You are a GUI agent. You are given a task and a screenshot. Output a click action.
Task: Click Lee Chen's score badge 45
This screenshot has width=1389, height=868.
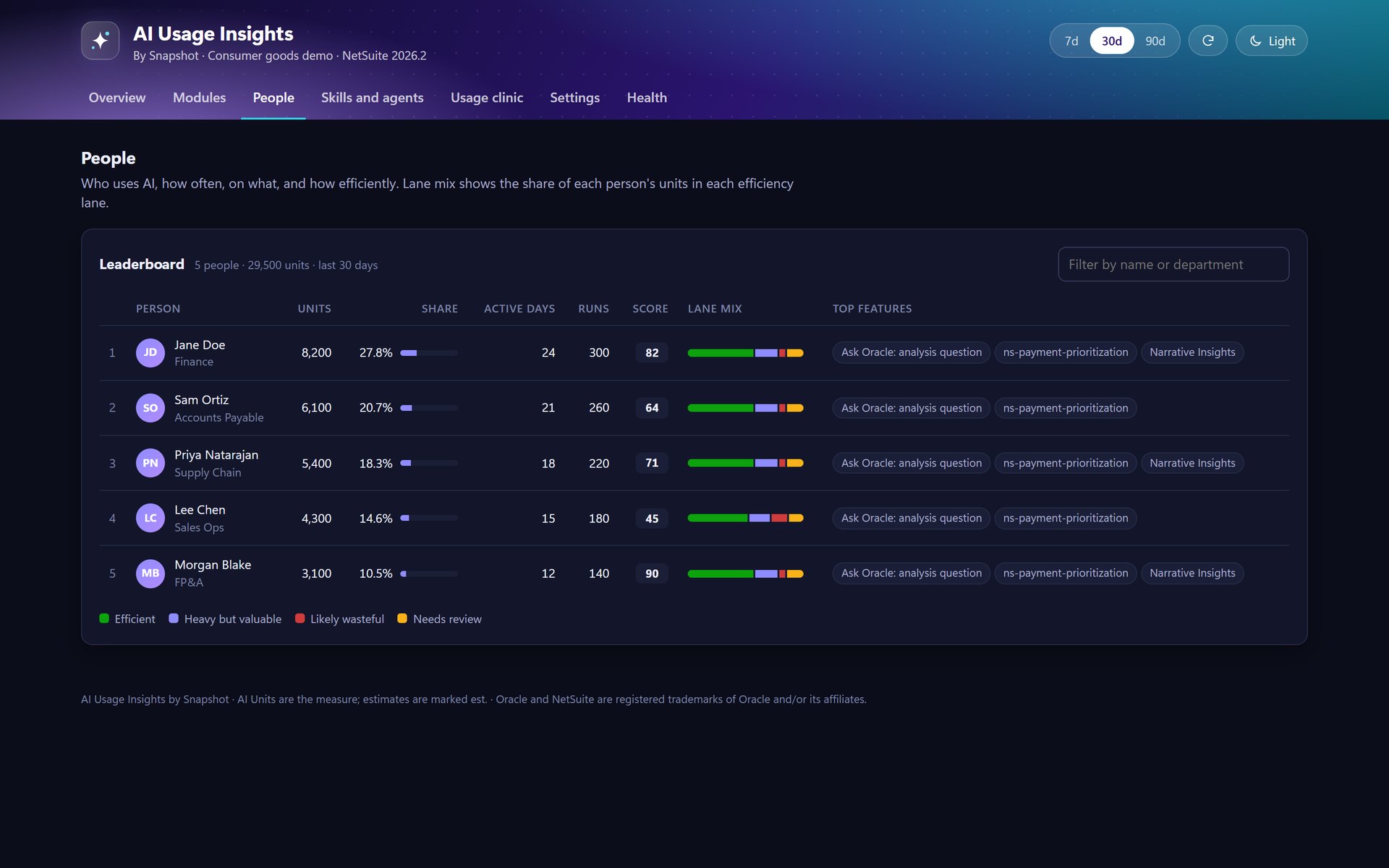(652, 519)
